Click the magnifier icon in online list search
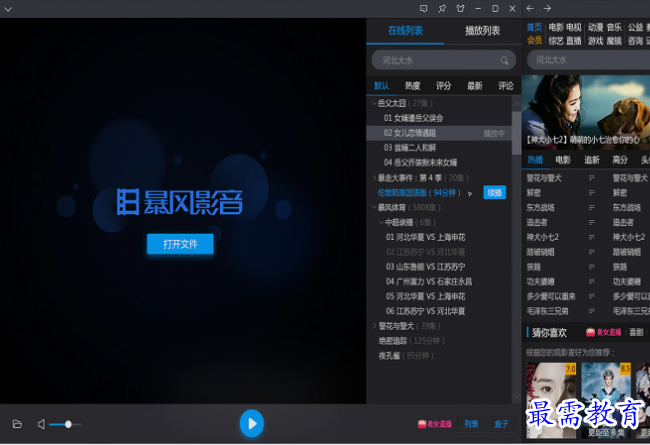The width and height of the screenshot is (650, 445). click(504, 61)
